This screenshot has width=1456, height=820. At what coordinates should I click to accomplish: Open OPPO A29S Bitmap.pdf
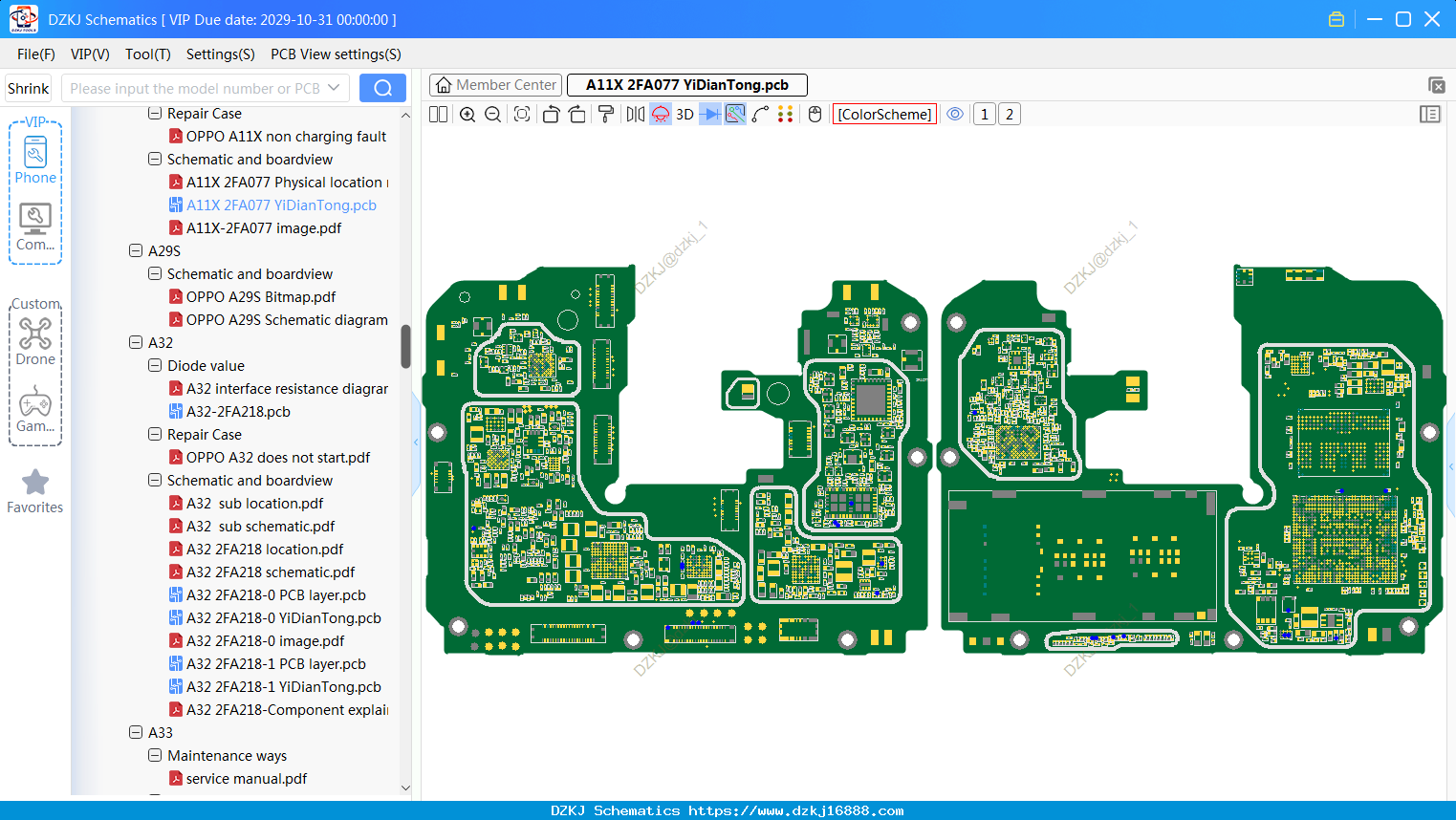pos(261,297)
